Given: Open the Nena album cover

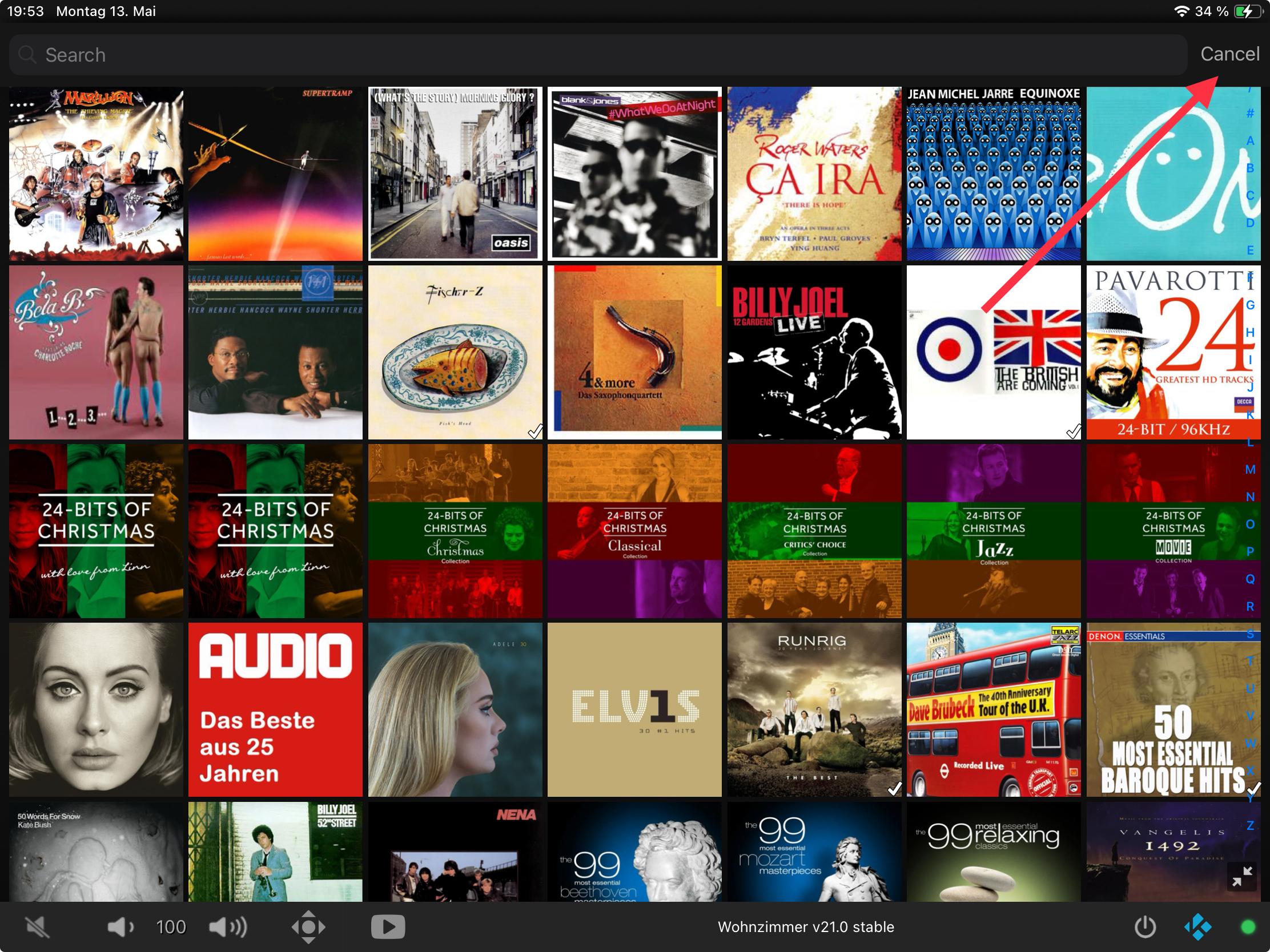Looking at the screenshot, I should [455, 852].
